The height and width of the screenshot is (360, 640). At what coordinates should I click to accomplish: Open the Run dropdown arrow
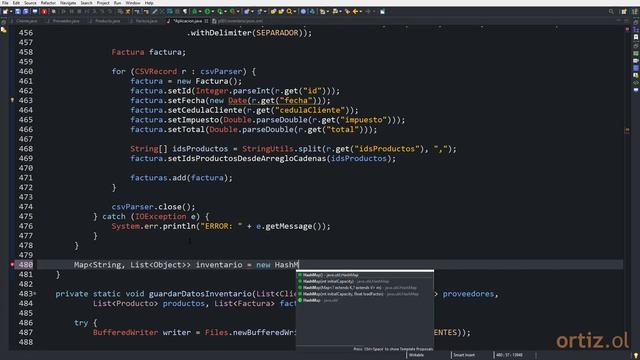(x=213, y=11)
